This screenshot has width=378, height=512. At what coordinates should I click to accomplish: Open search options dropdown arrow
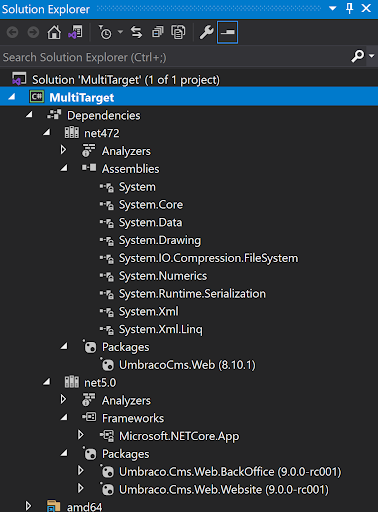(371, 56)
